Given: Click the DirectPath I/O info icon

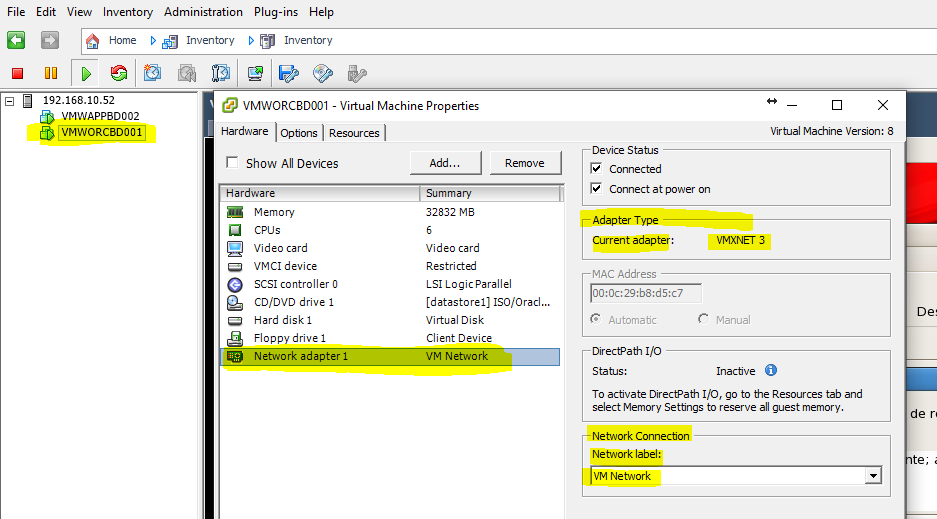Looking at the screenshot, I should click(771, 371).
